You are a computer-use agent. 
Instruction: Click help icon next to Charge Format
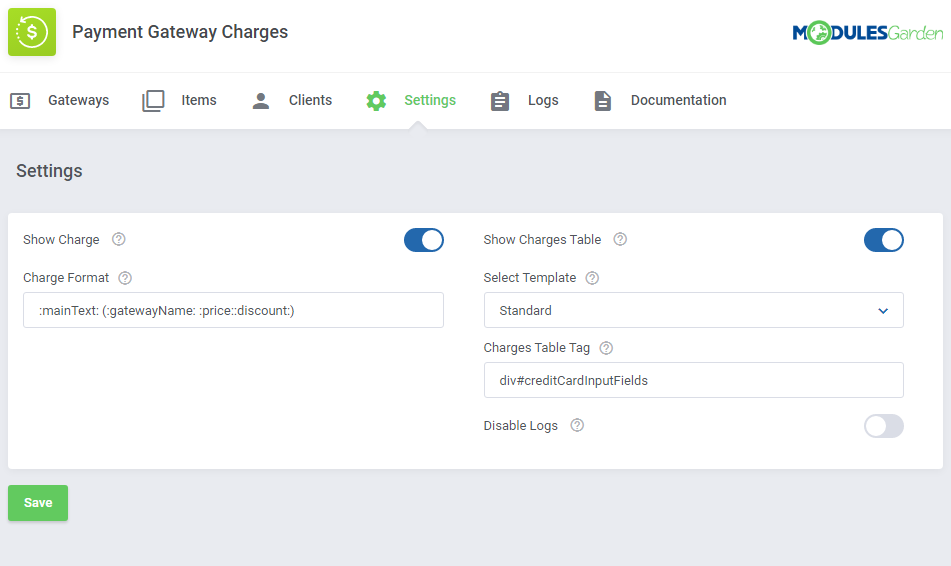125,278
